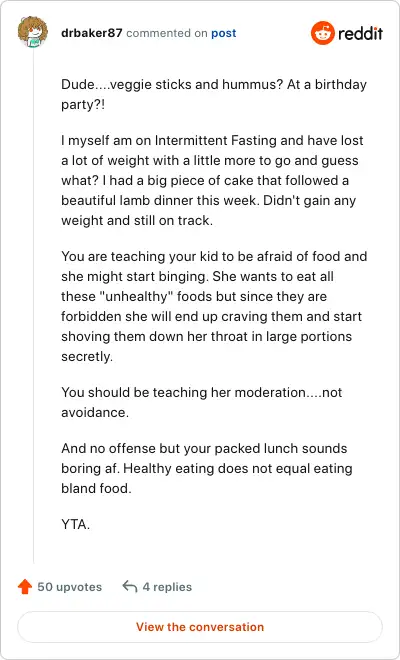Click the "YTA." verdict text
Screen dimensions: 400x660
75,524
